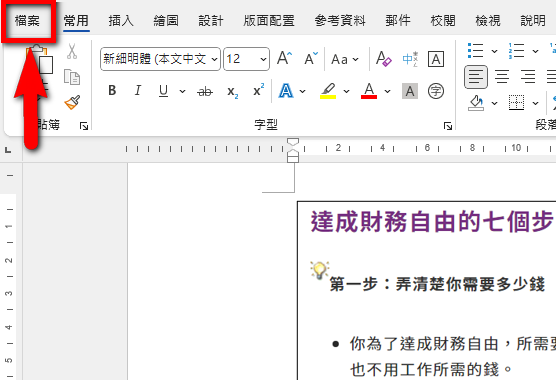Apply numbered list
556x380 pixels.
pos(516,51)
